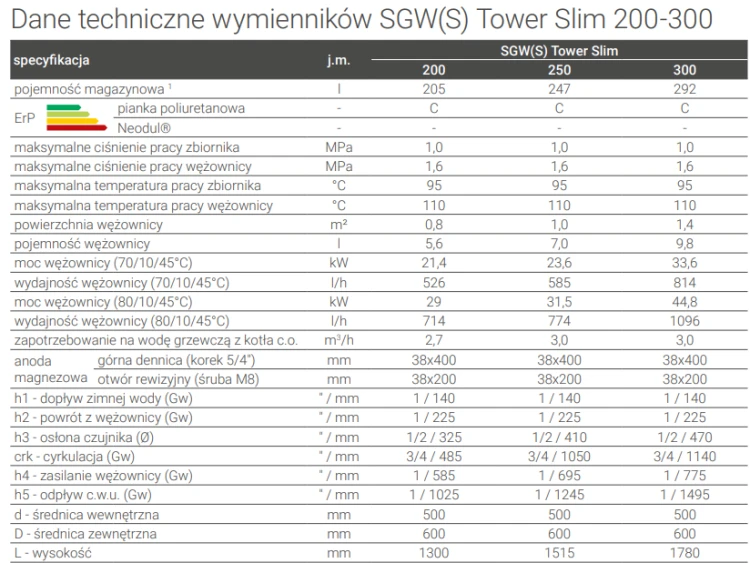Select coil power value '44,8'

[684, 302]
